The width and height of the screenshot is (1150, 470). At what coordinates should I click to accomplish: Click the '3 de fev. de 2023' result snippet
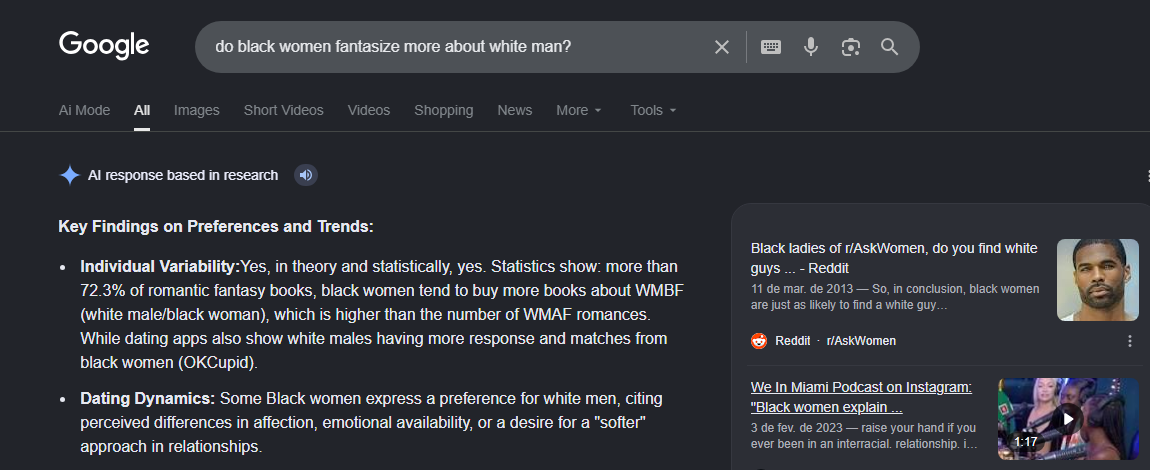[x=864, y=436]
